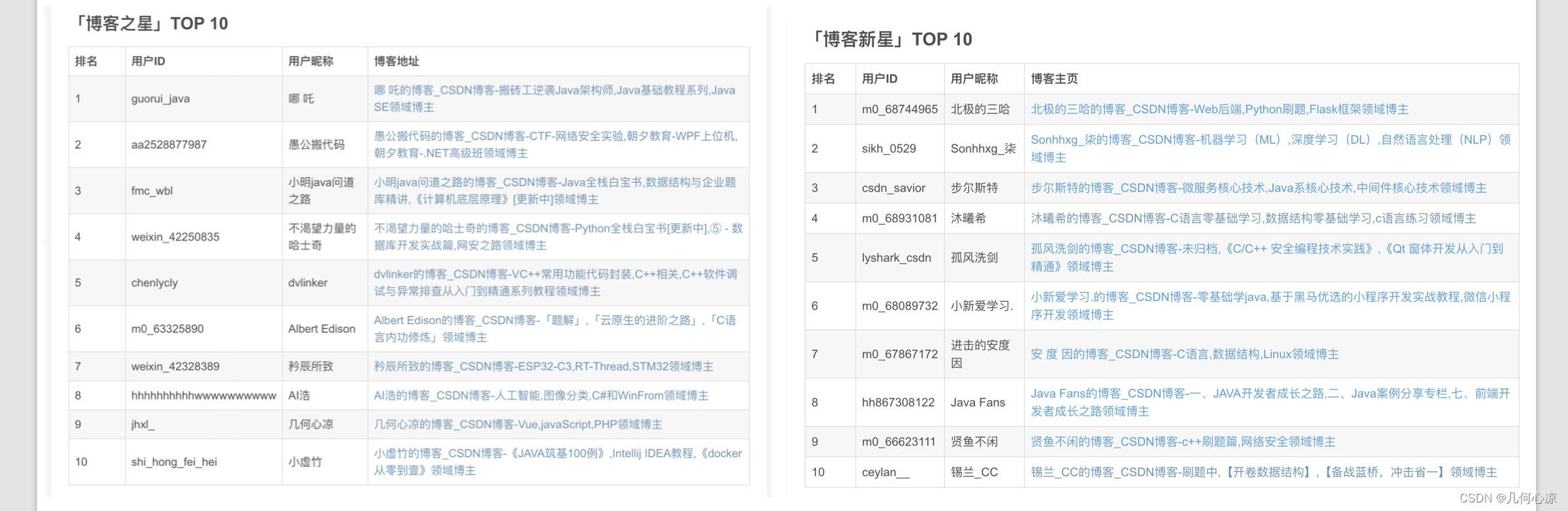This screenshot has height=511, width=1568.
Task: Open the 愚公搬代码的博客 CTF blog link
Action: click(555, 144)
